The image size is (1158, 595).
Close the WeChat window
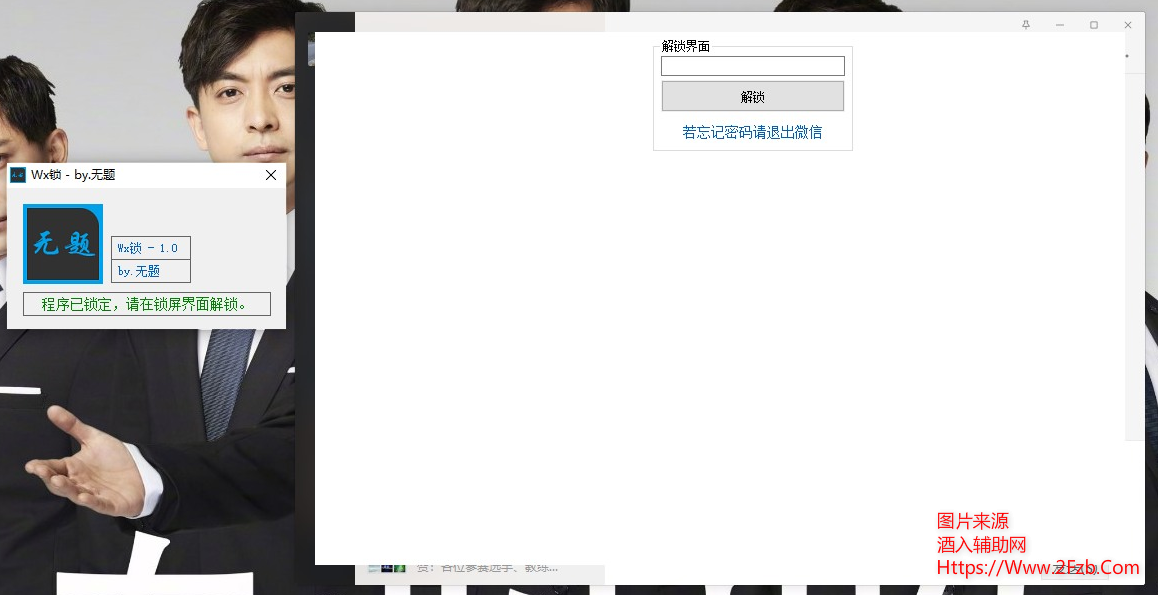[1128, 25]
